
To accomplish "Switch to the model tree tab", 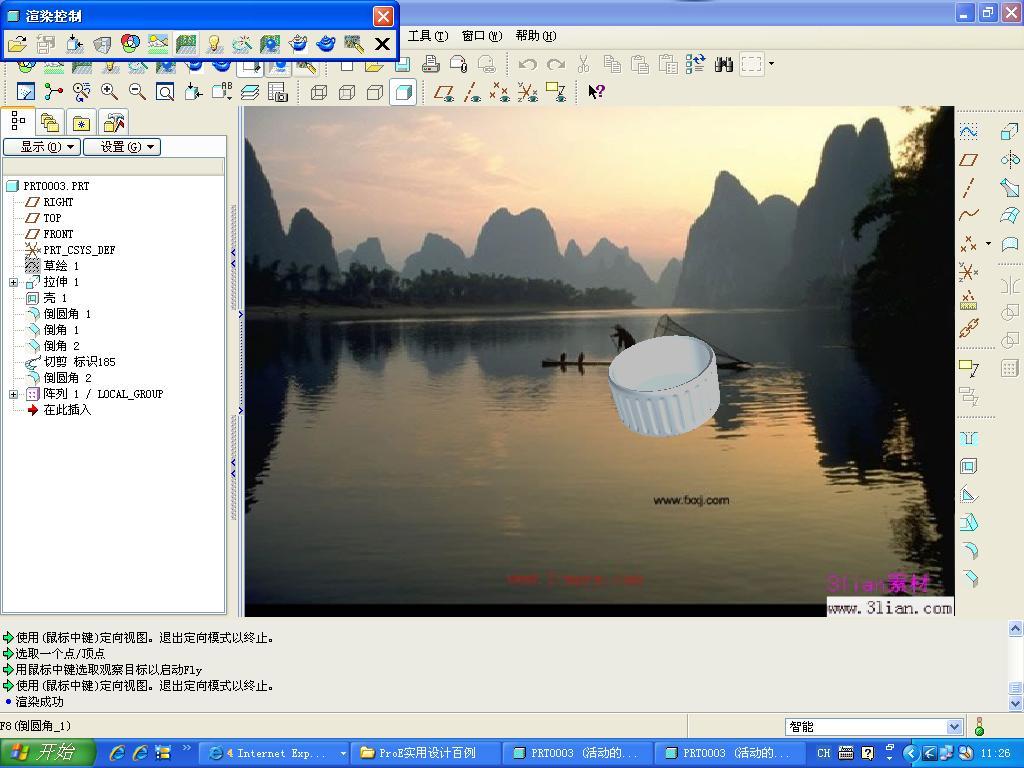I will tap(18, 121).
